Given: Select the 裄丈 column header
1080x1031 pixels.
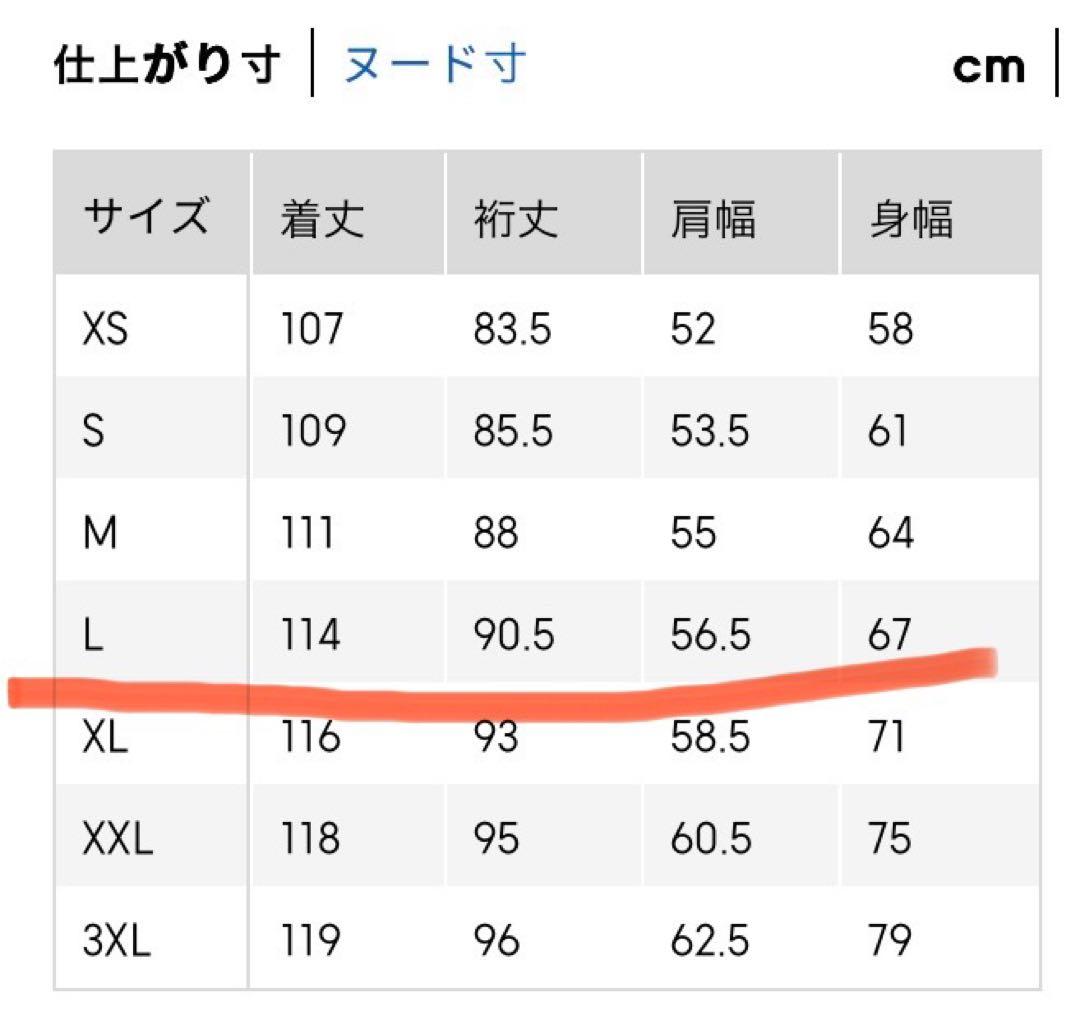Looking at the screenshot, I should point(515,219).
